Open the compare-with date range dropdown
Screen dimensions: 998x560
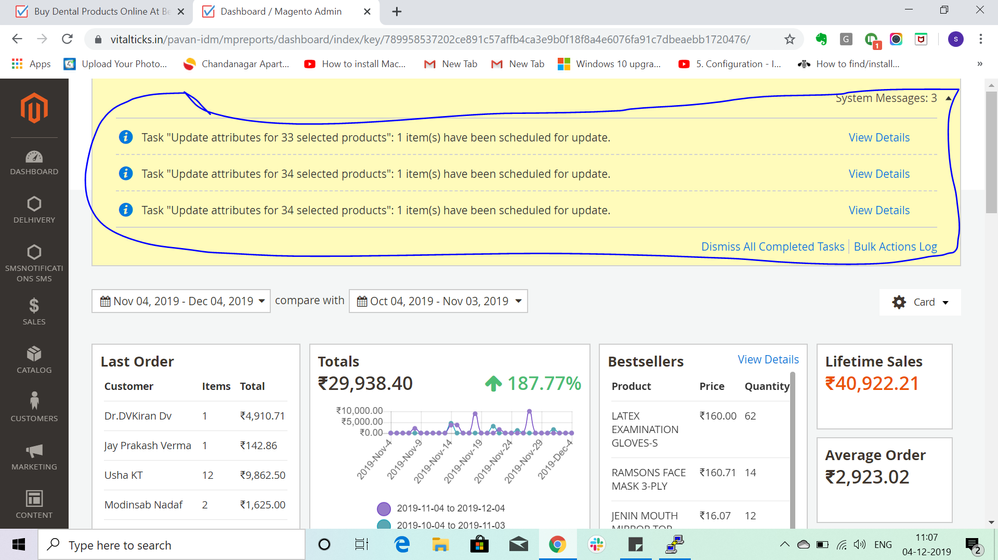[x=438, y=301]
